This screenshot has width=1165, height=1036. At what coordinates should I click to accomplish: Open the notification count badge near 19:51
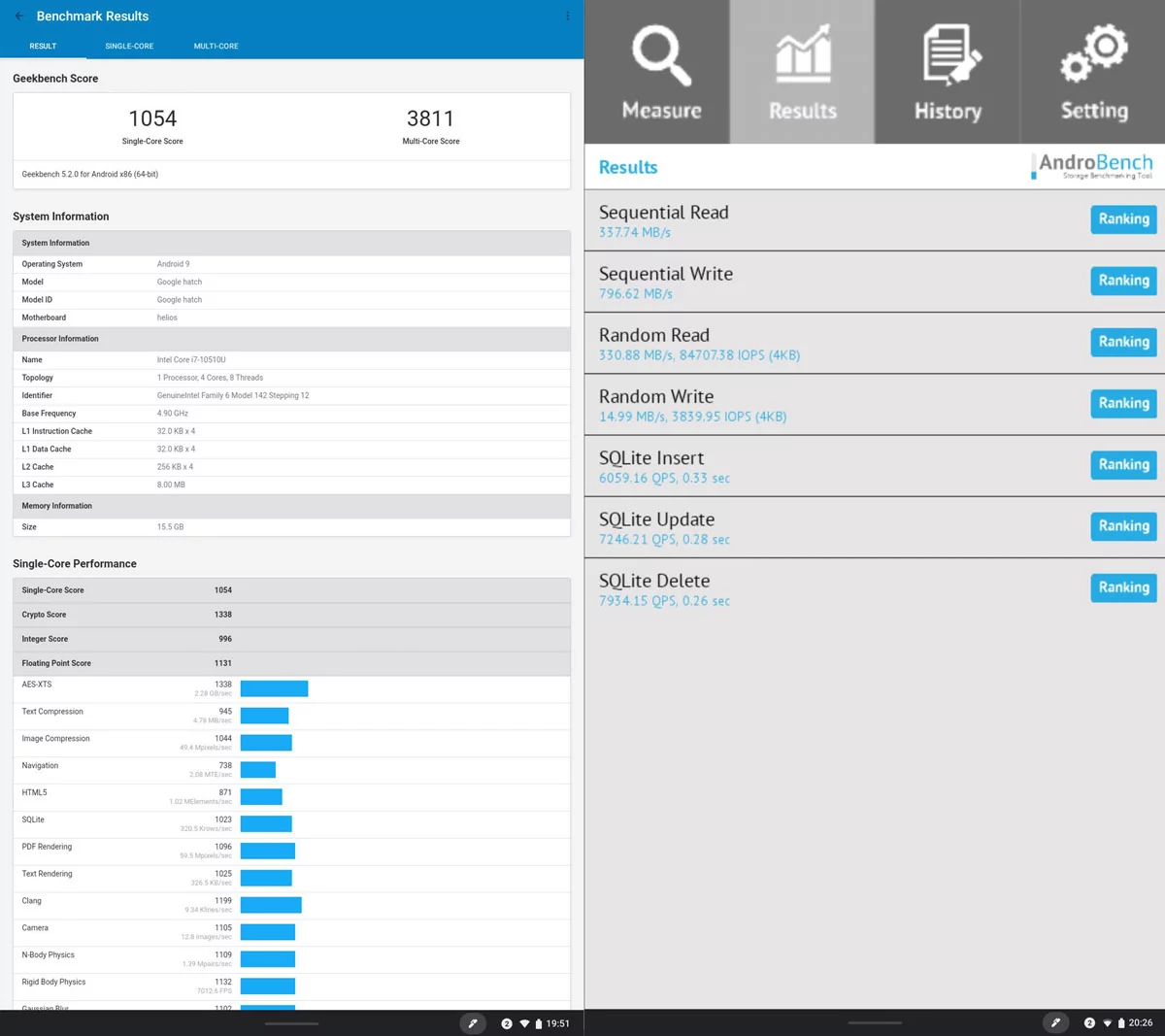(x=507, y=1023)
